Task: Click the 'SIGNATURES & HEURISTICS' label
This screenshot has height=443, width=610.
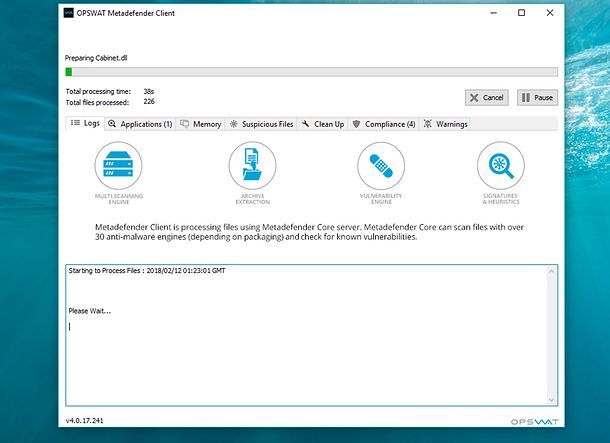Action: [x=501, y=199]
